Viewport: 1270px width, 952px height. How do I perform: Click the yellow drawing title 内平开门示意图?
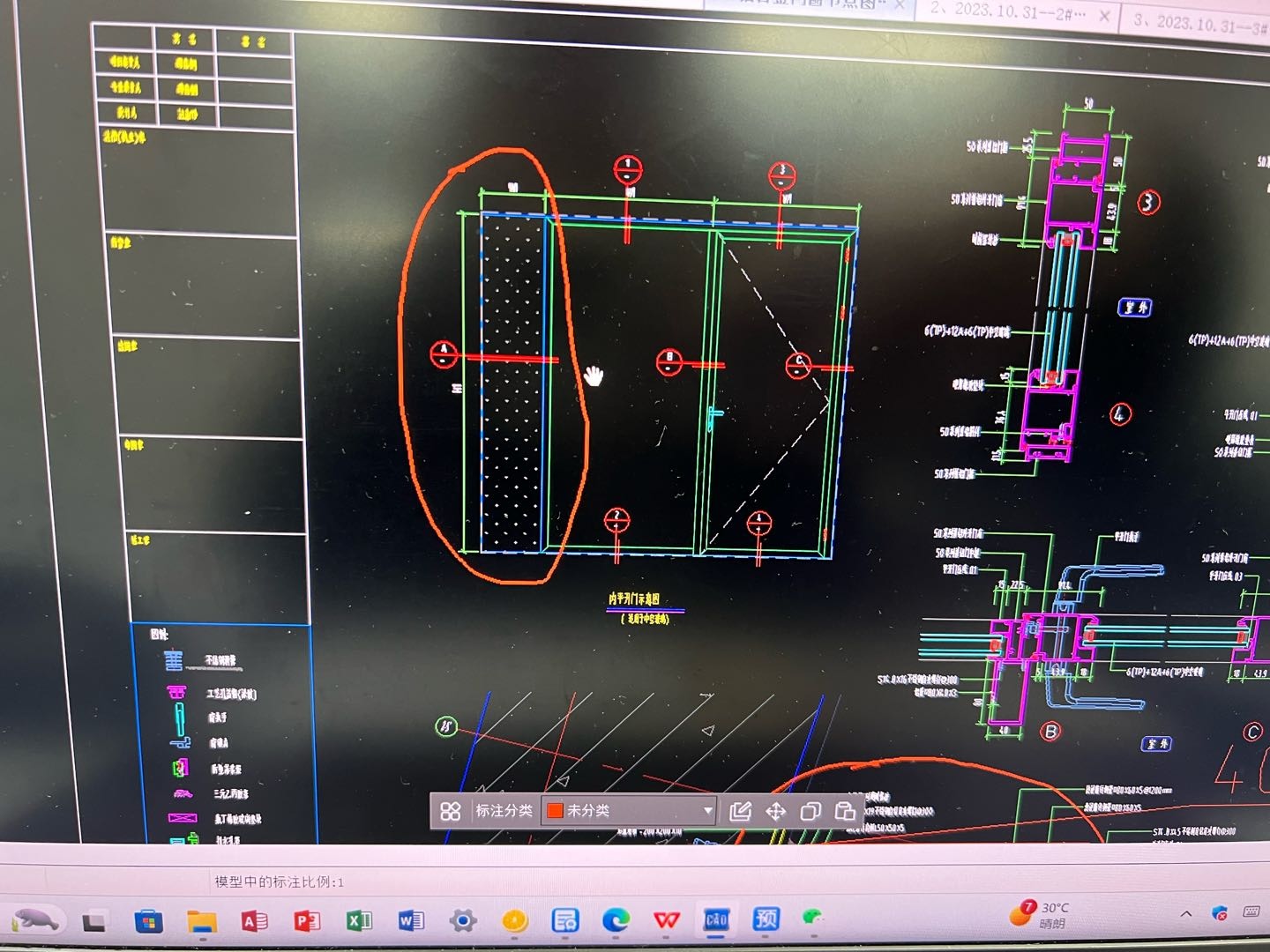pyautogui.click(x=633, y=599)
